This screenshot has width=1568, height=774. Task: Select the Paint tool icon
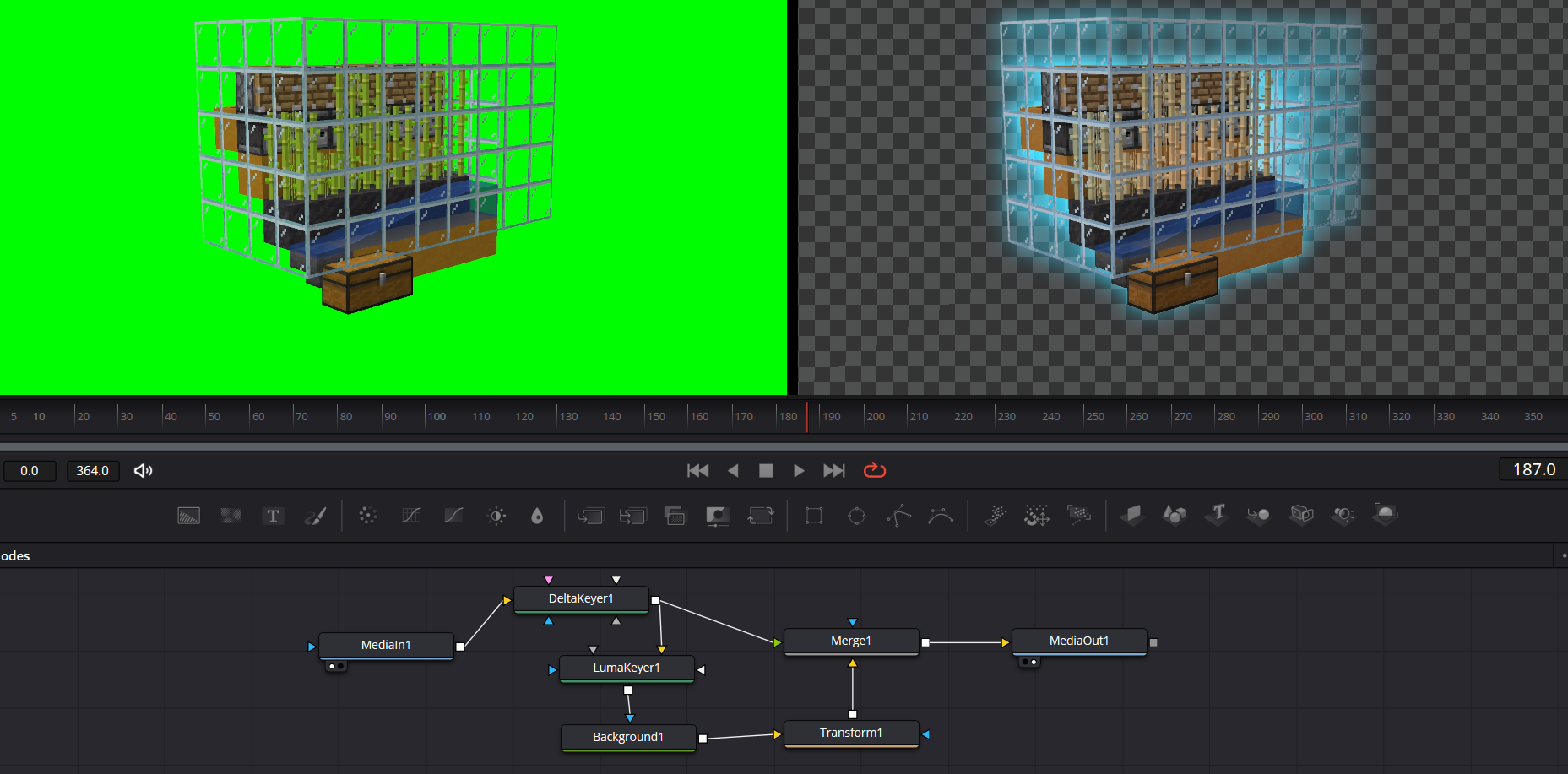tap(315, 515)
